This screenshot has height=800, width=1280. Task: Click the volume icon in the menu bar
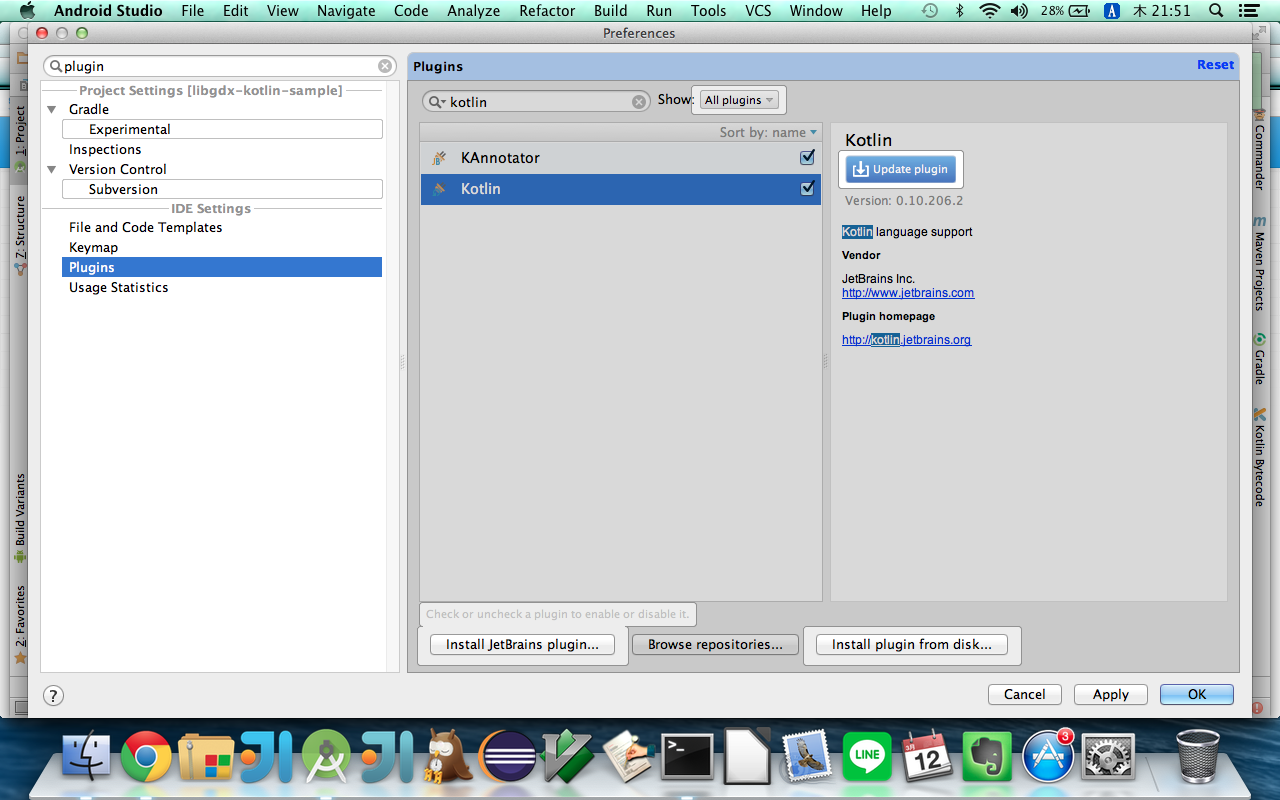pos(1019,11)
